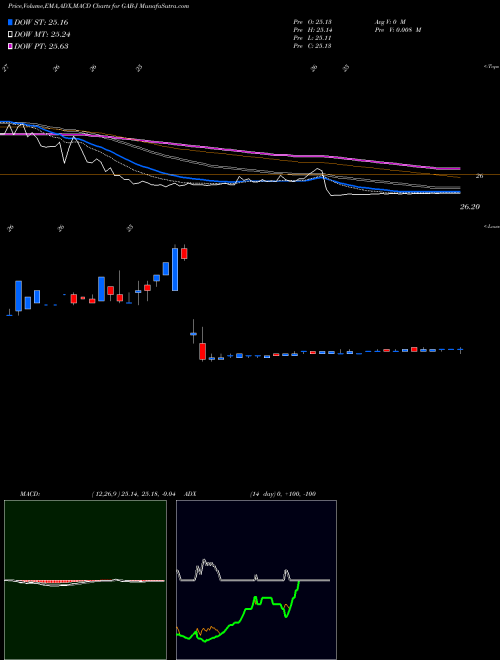Click the chart title mentioning MunafaSutra.com
Screen dimensions: 500x660
click(98, 6)
